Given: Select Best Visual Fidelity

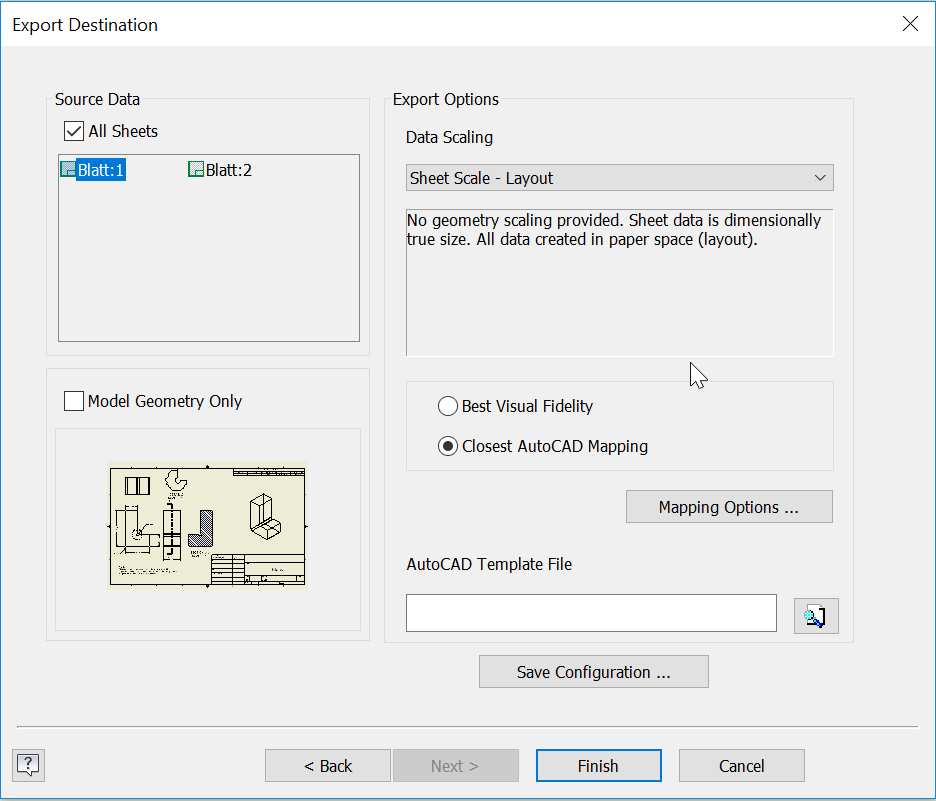Looking at the screenshot, I should point(448,406).
